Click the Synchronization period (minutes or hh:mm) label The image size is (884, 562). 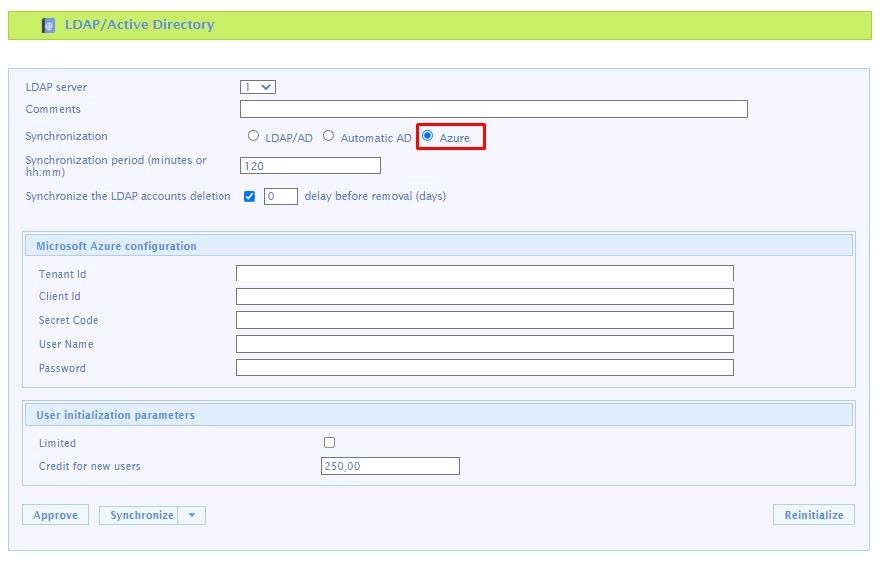point(116,166)
